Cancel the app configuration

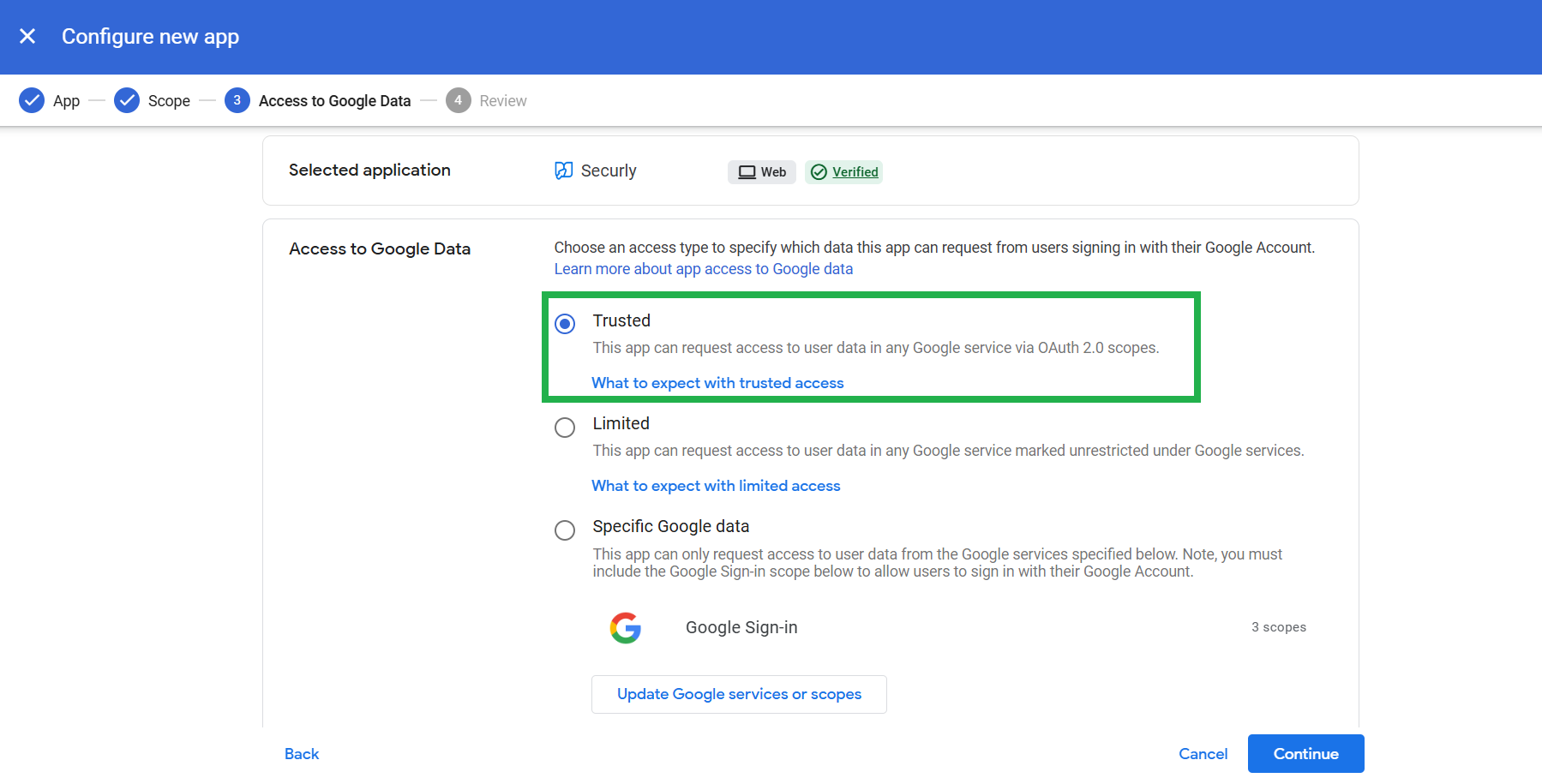[1203, 754]
